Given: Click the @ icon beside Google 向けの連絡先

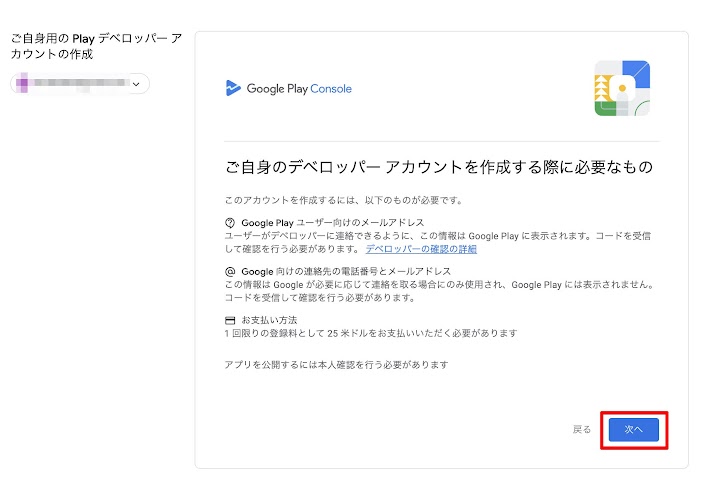Looking at the screenshot, I should tap(230, 271).
